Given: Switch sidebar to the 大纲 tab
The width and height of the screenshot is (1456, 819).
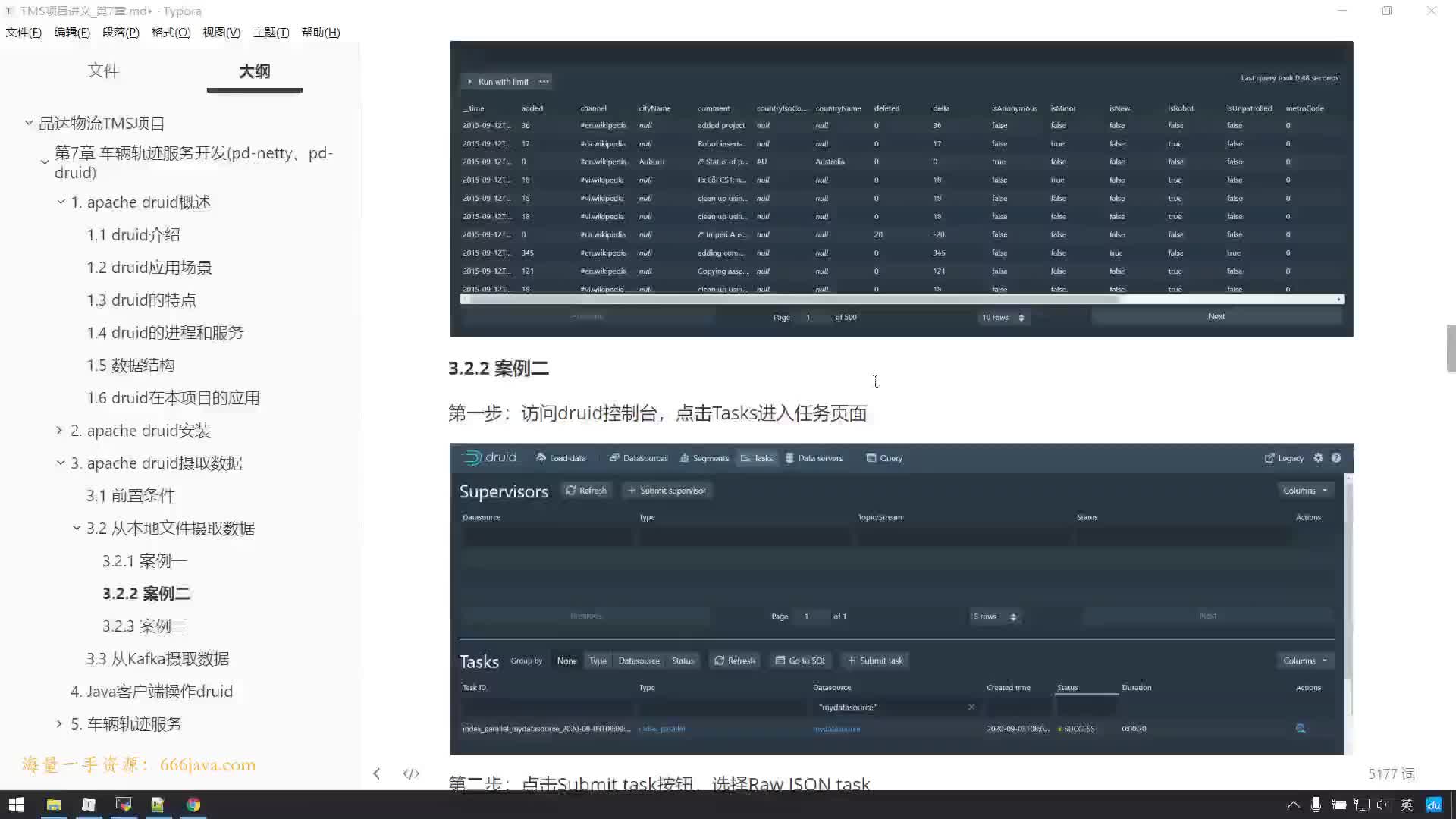Looking at the screenshot, I should point(254,71).
